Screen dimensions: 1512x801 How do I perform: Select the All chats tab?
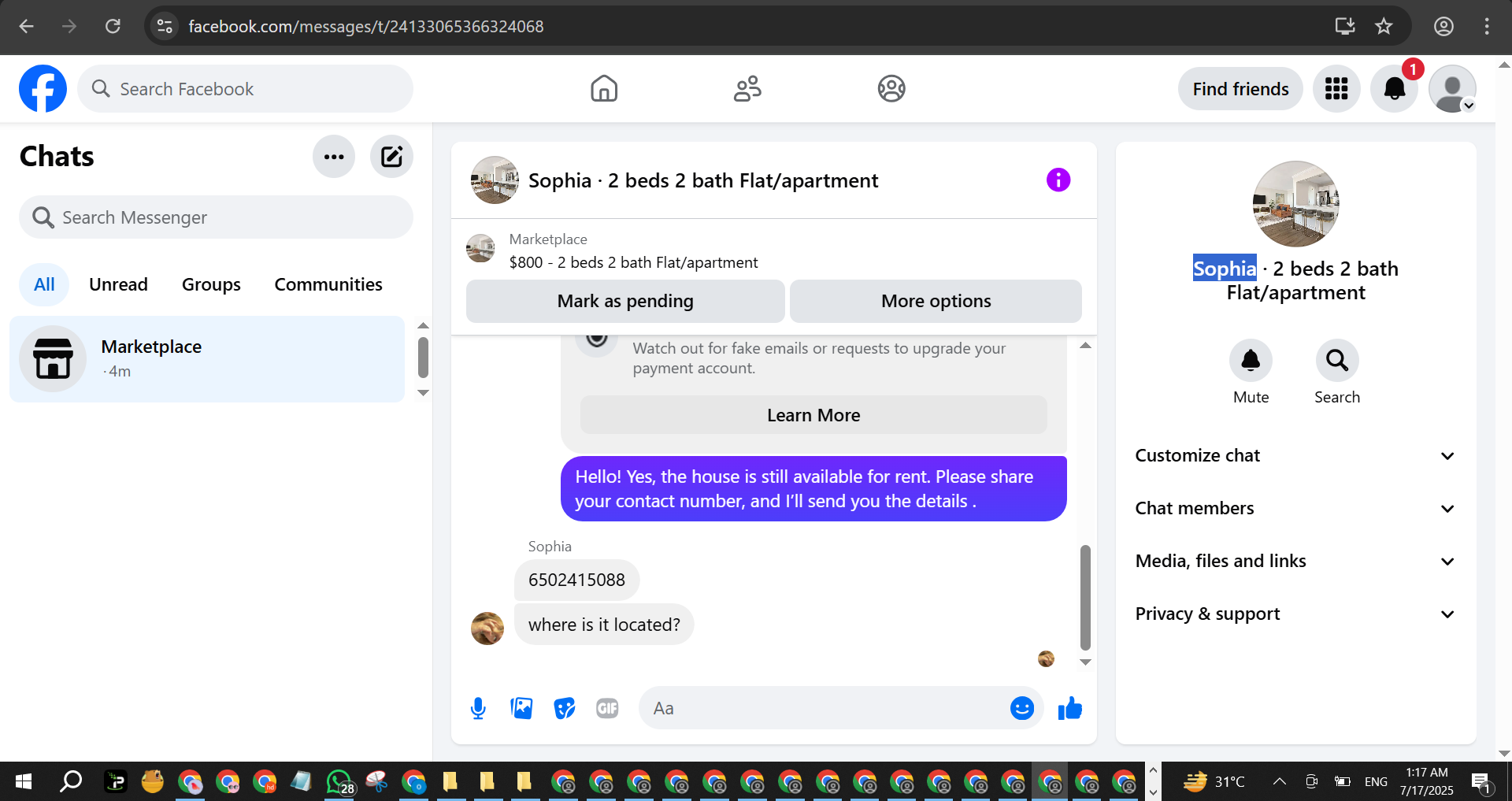44,284
